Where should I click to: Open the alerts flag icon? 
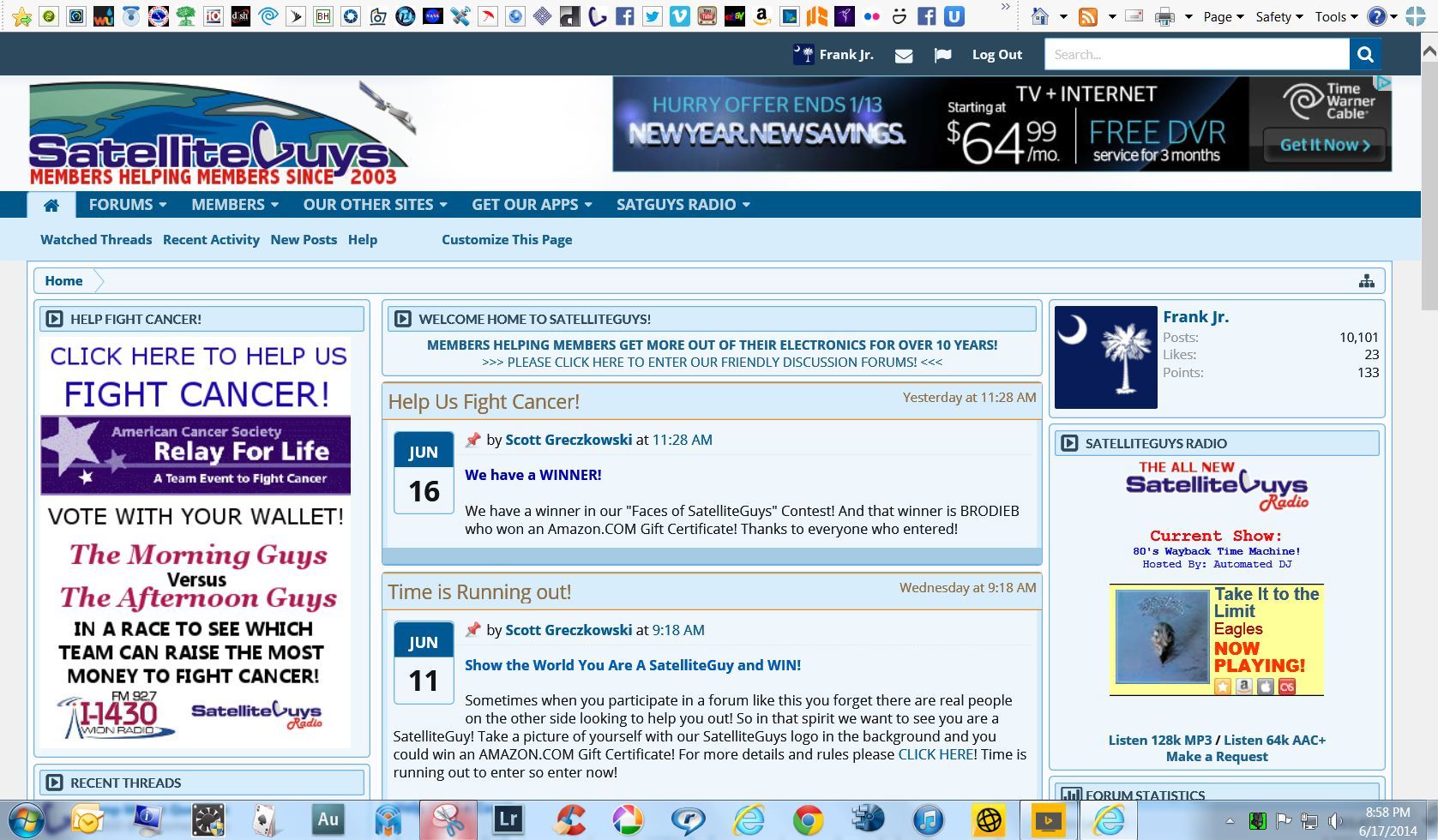(942, 55)
